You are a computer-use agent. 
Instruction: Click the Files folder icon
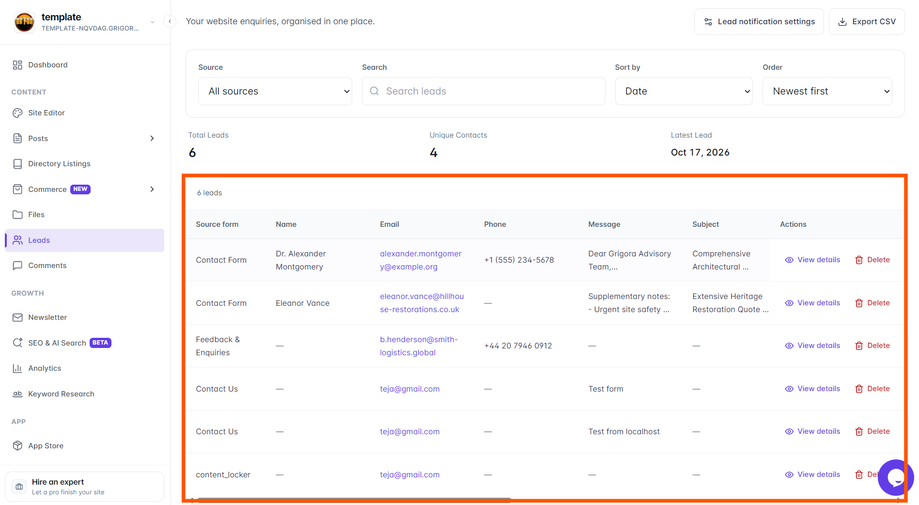18,215
